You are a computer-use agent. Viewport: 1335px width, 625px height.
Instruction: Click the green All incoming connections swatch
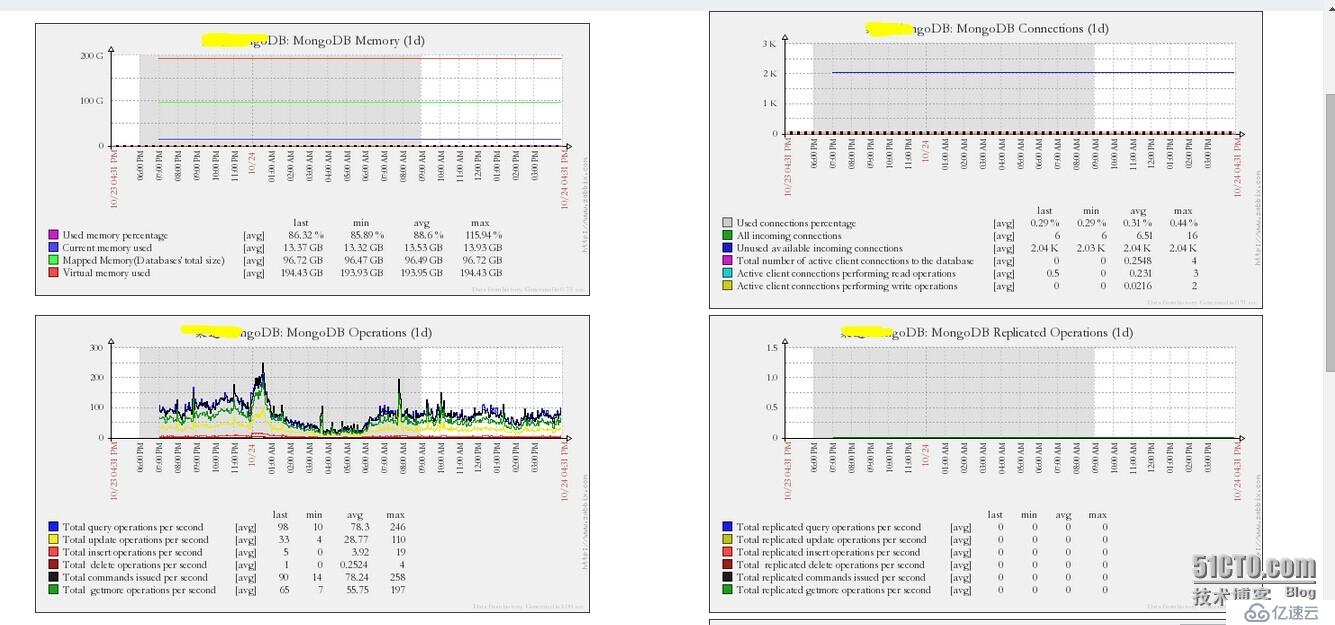click(728, 236)
